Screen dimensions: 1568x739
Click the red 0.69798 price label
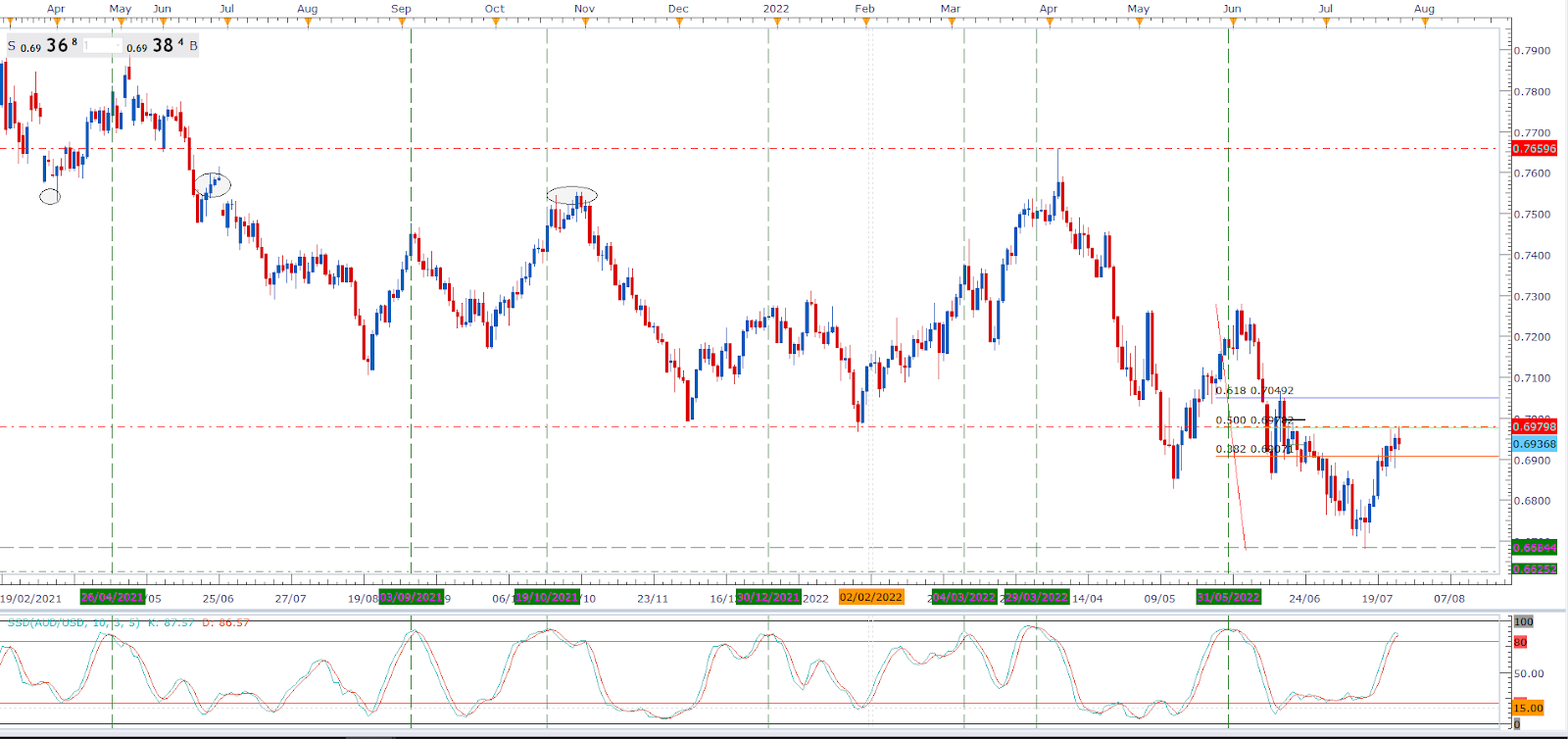tap(1535, 426)
